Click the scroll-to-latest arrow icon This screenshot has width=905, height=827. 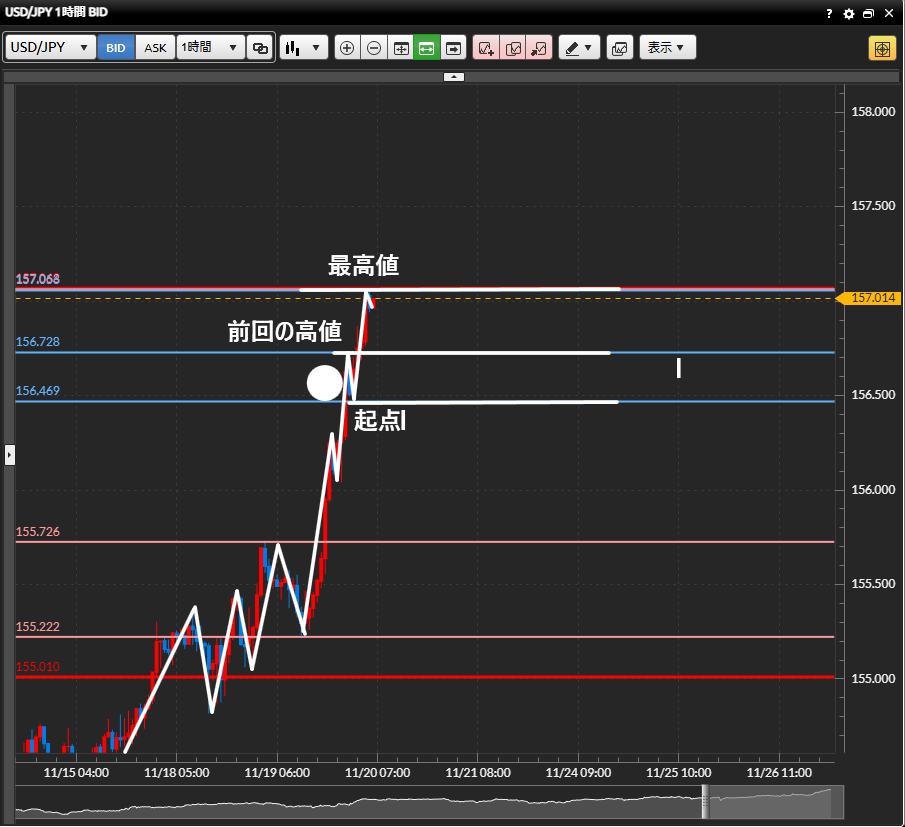454,48
